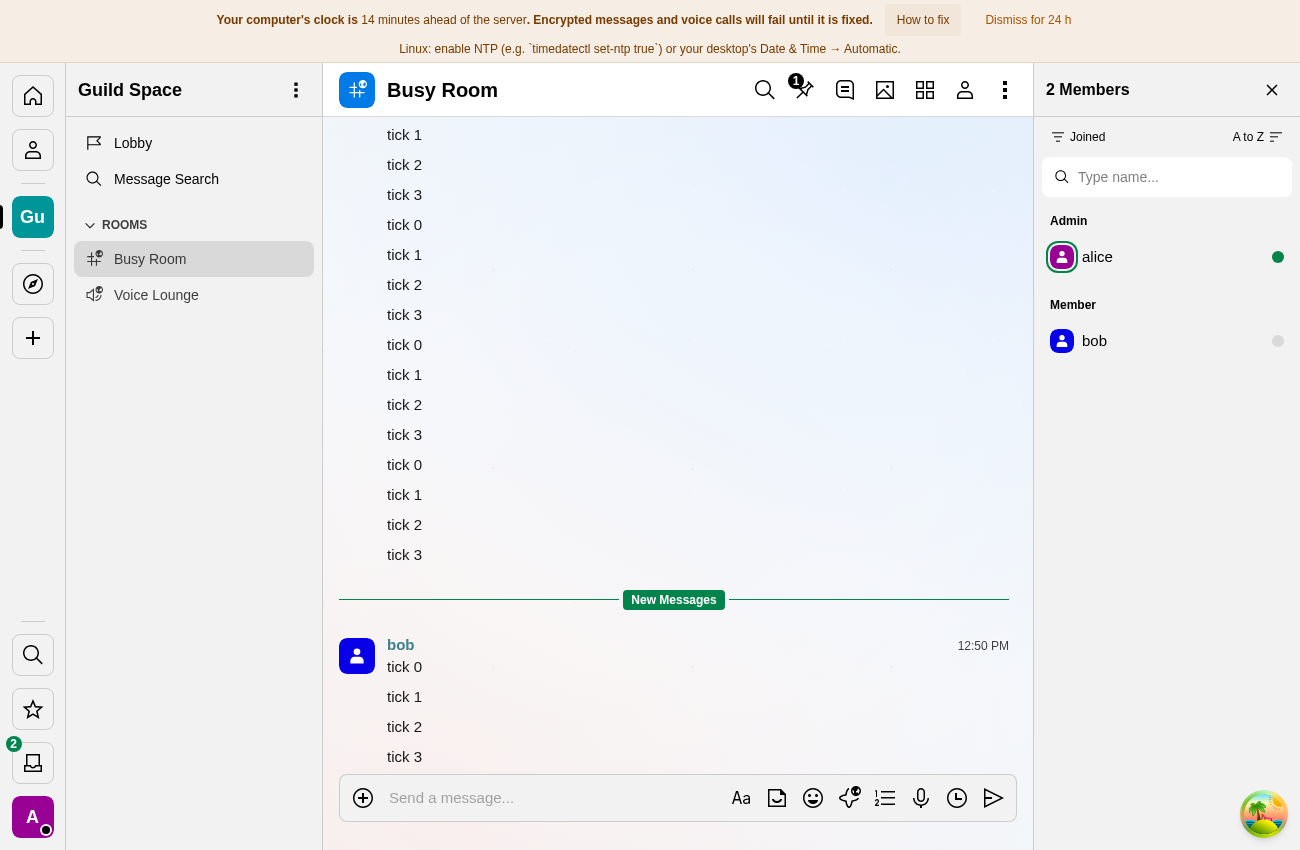Open widgets grid icon in header
The image size is (1300, 850).
click(925, 90)
